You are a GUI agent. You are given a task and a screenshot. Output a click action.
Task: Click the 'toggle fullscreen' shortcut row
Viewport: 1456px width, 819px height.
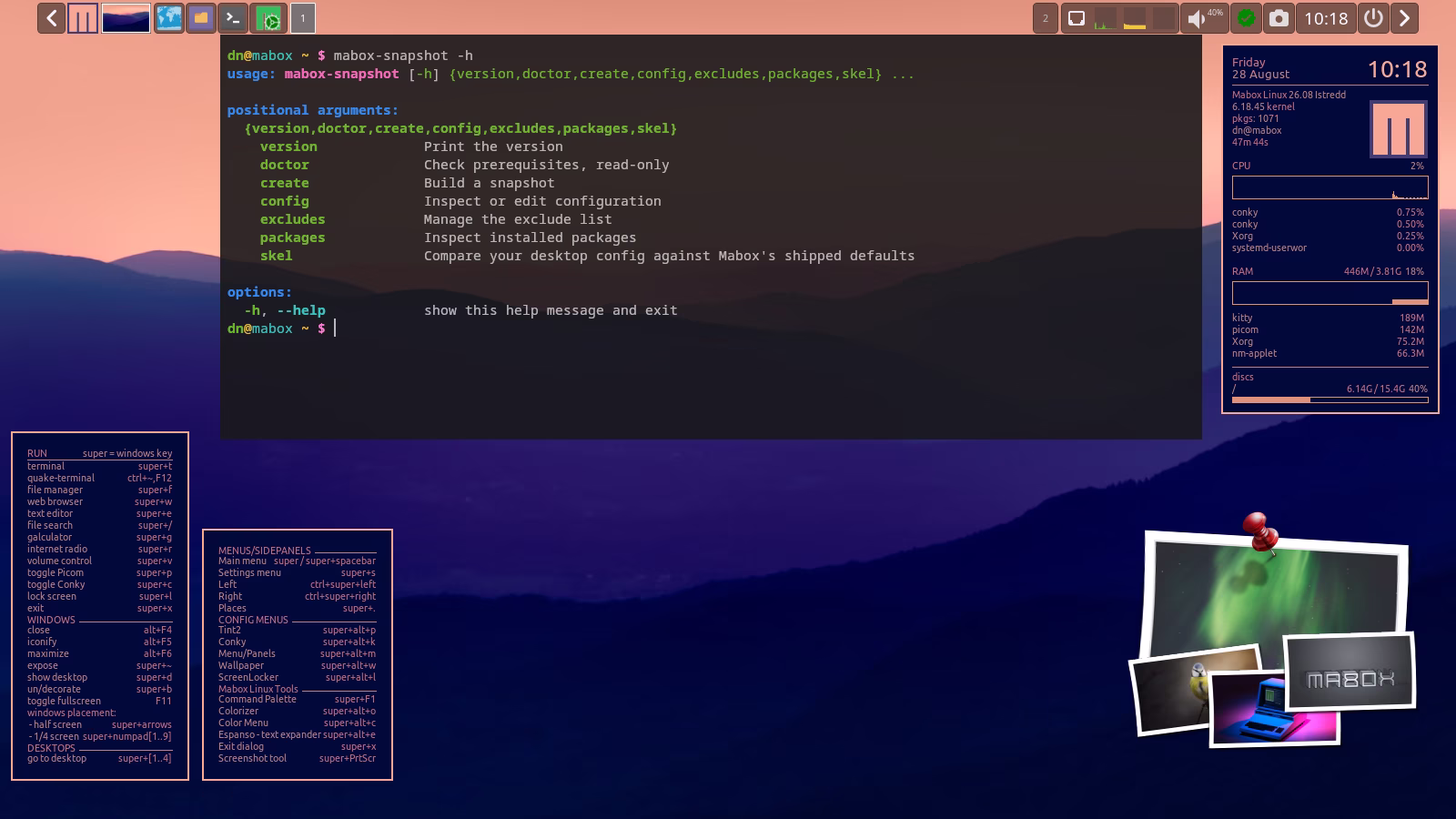[x=99, y=701]
